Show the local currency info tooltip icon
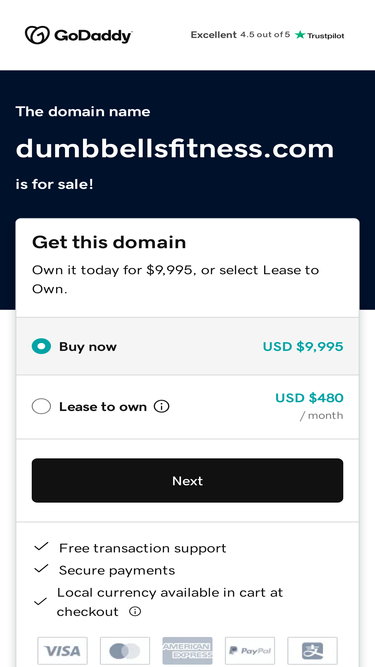 [135, 612]
